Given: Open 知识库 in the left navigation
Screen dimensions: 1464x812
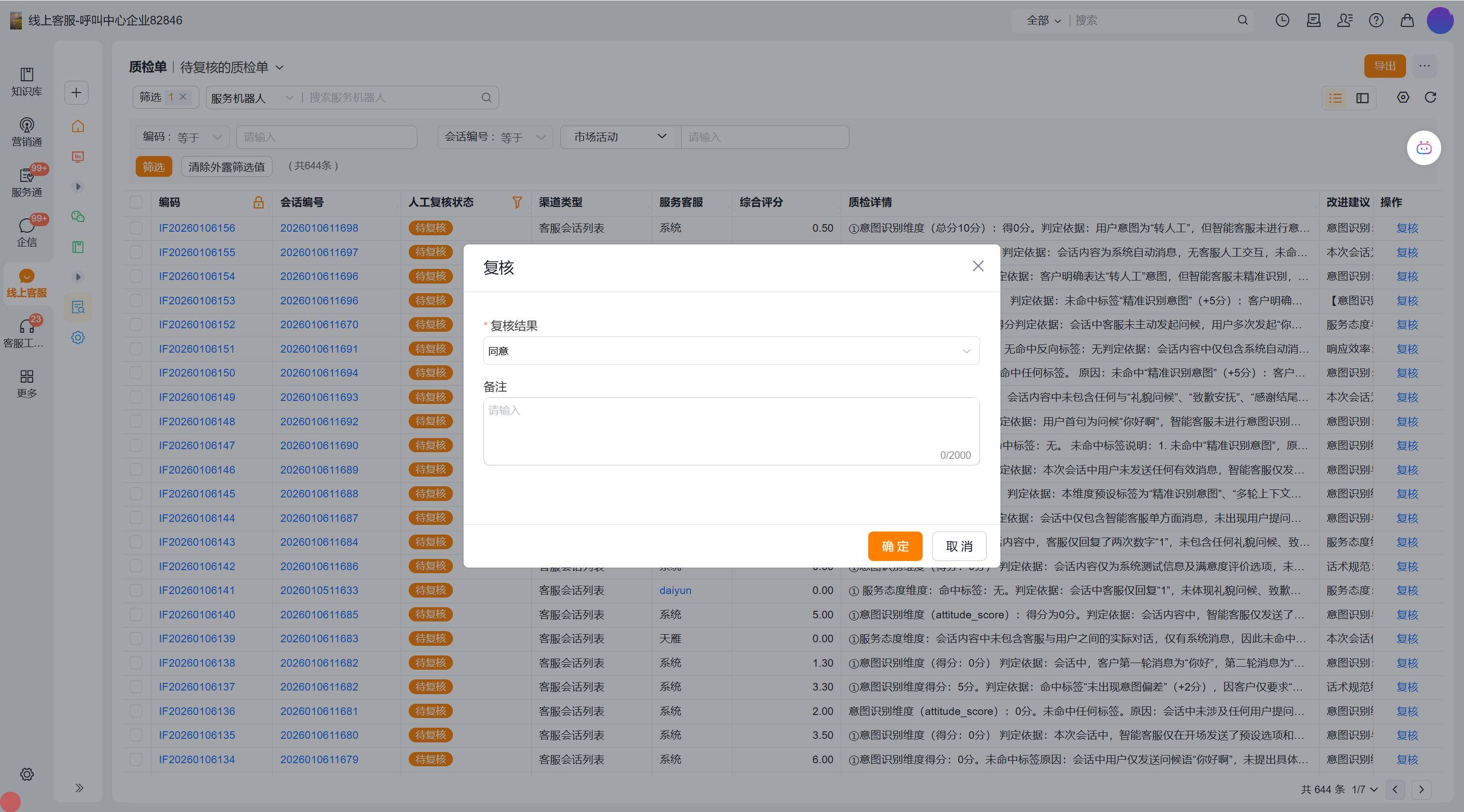Looking at the screenshot, I should (x=27, y=81).
